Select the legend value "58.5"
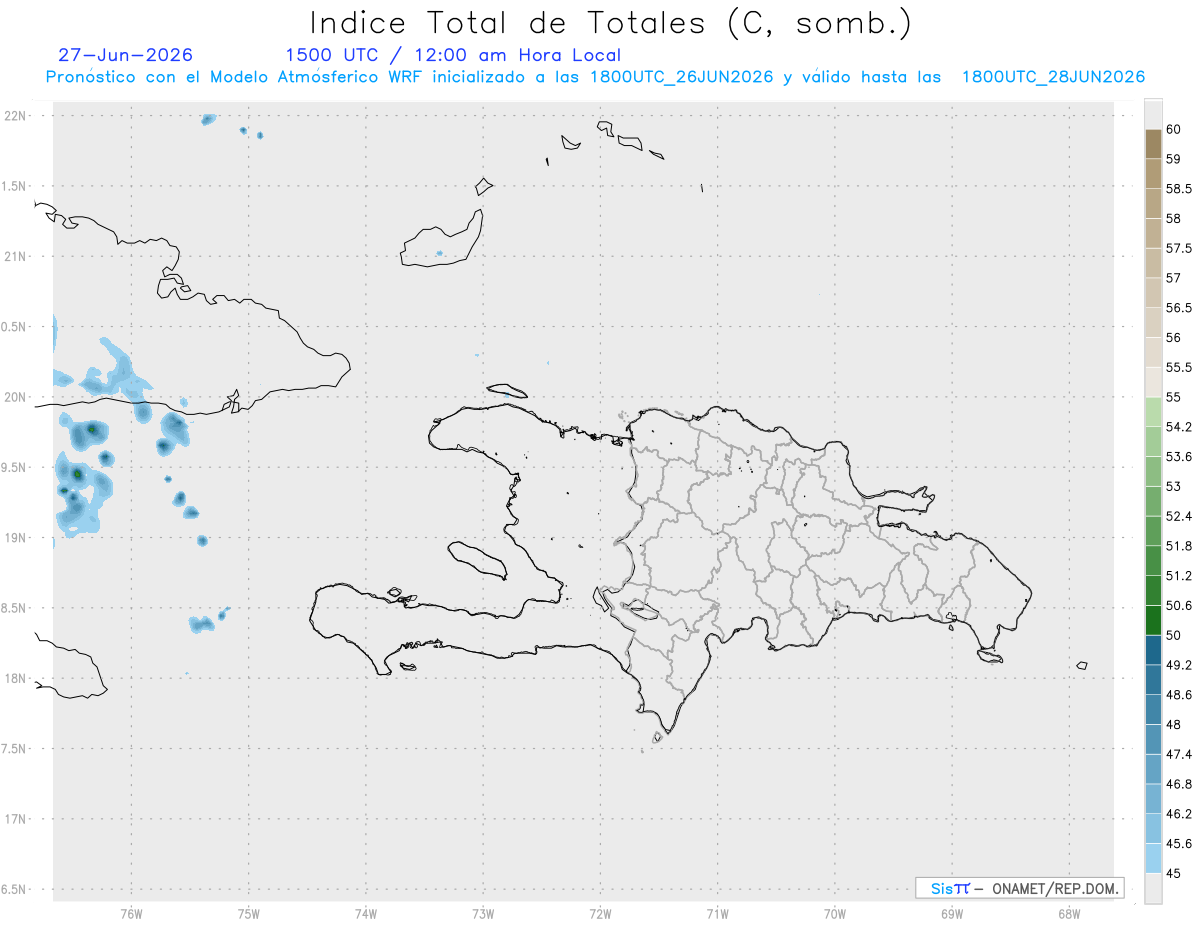Image resolution: width=1200 pixels, height=927 pixels. pos(1179,189)
